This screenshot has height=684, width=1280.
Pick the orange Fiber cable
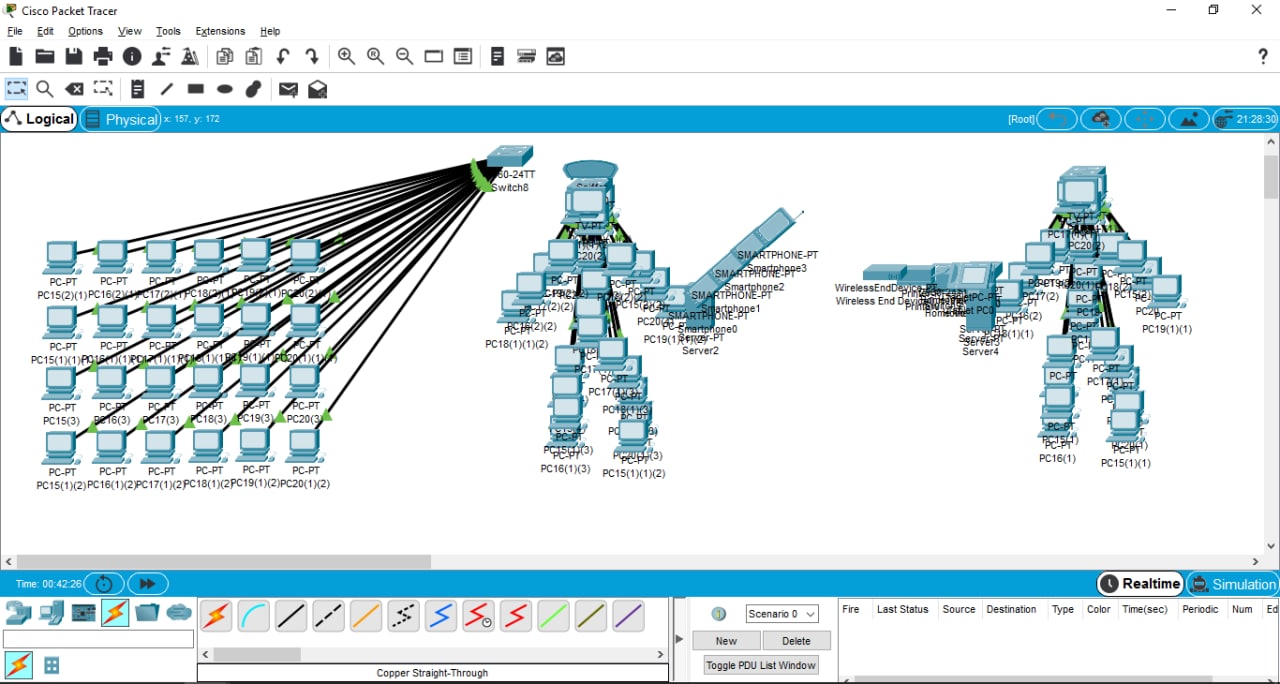coord(366,616)
